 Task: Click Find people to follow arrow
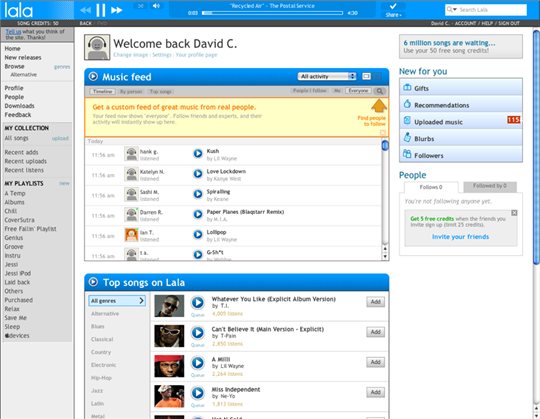pyautogui.click(x=379, y=106)
